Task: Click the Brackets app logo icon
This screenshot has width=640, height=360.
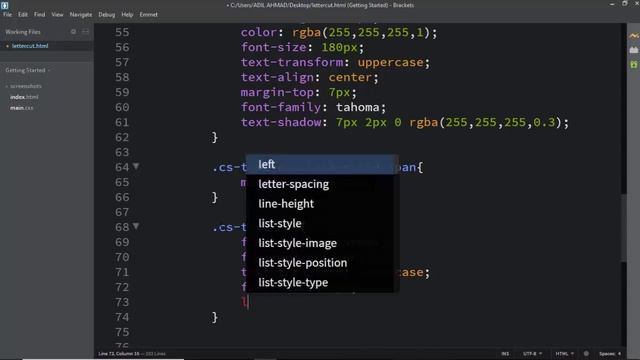Action: coord(4,5)
